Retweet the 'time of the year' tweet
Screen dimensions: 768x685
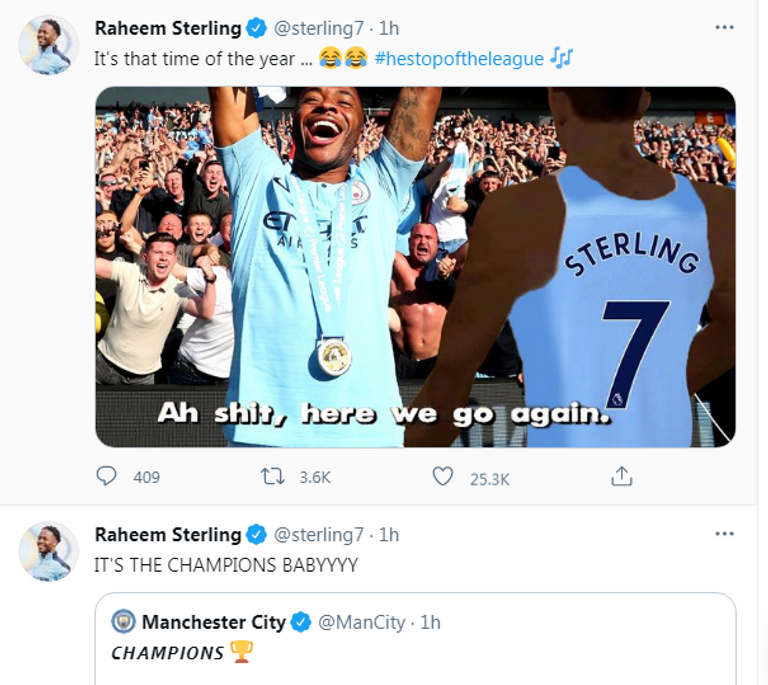click(x=272, y=476)
